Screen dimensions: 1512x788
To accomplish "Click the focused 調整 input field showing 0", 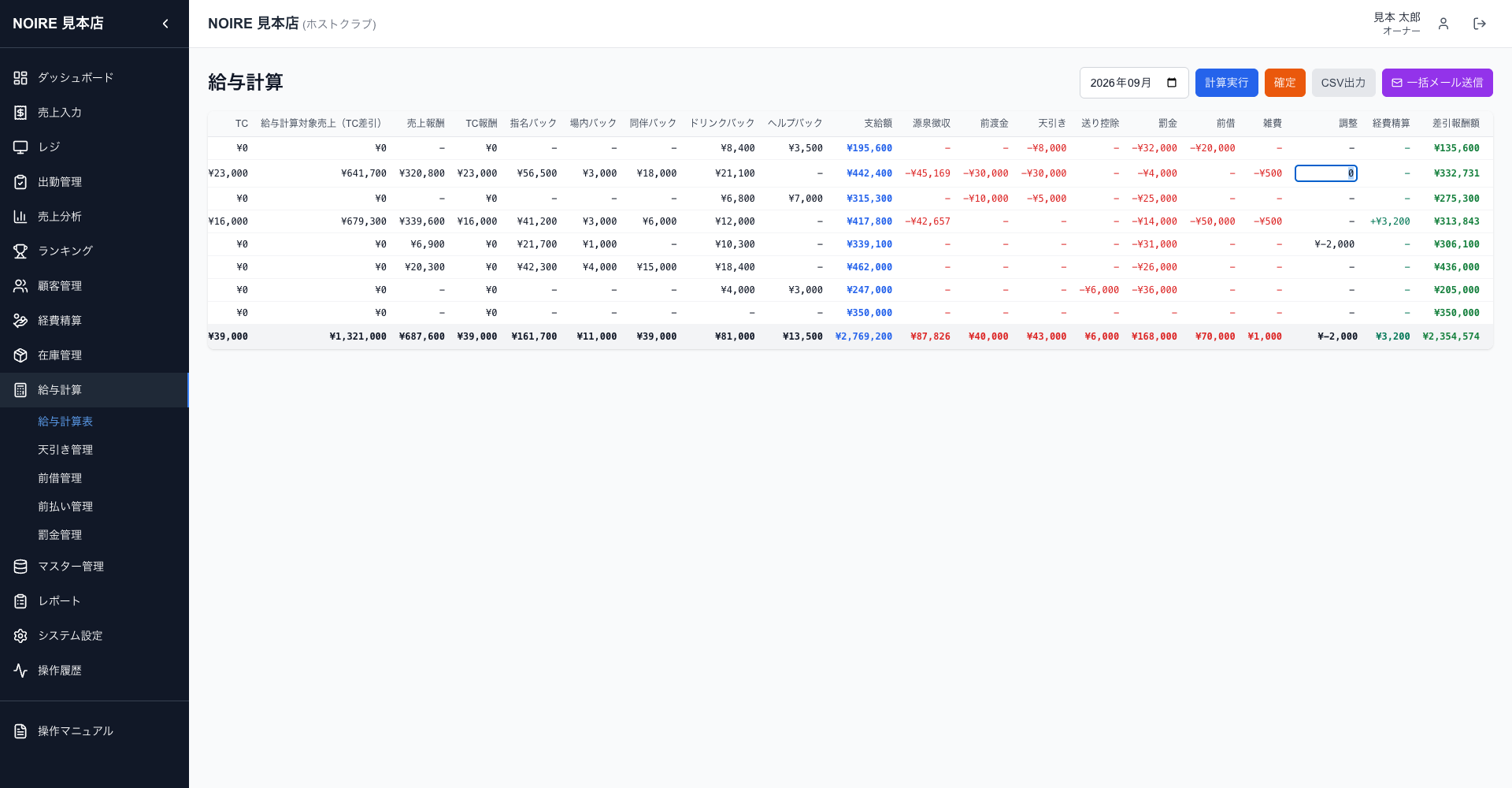I will point(1325,173).
